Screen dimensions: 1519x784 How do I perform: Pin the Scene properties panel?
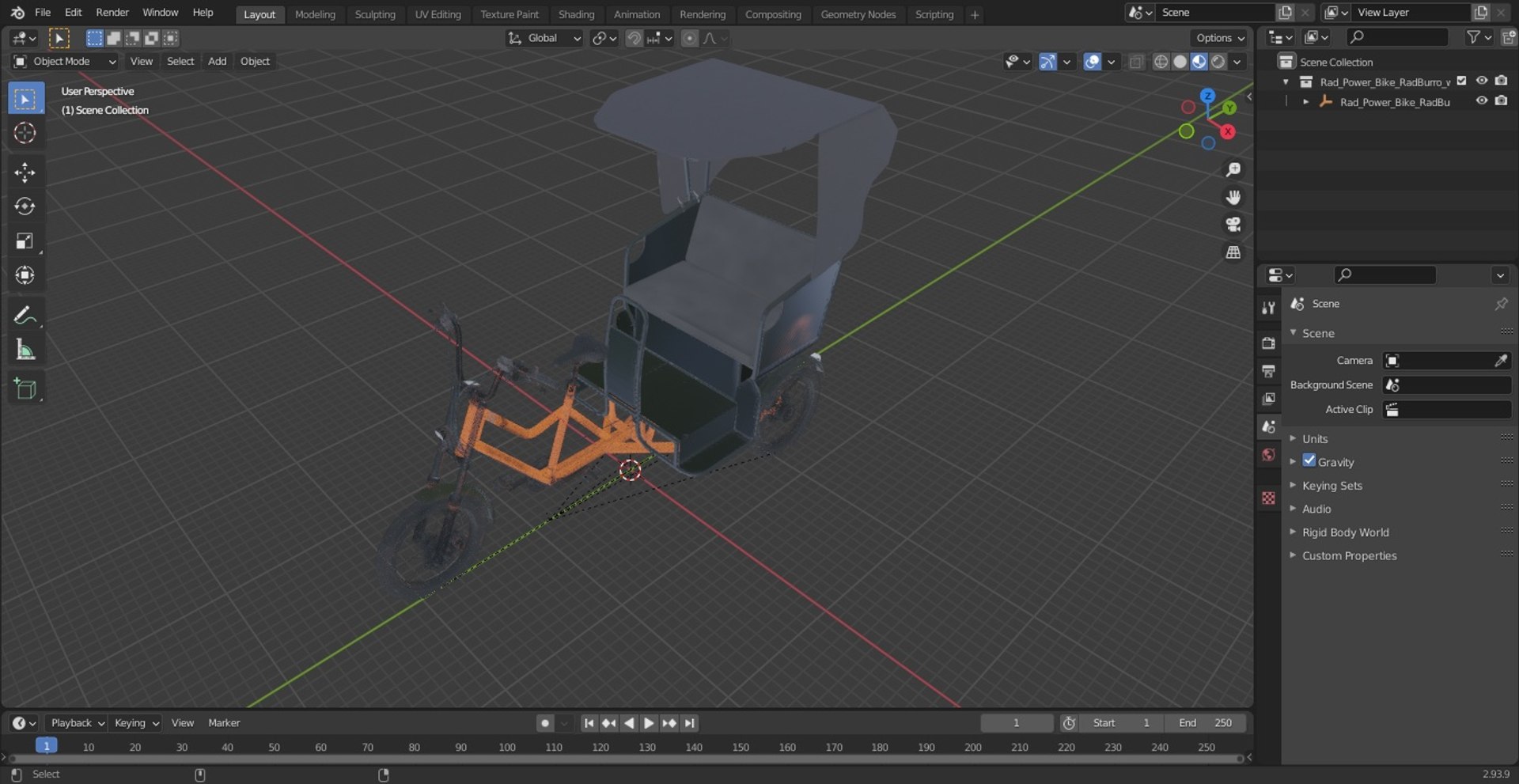click(x=1501, y=304)
